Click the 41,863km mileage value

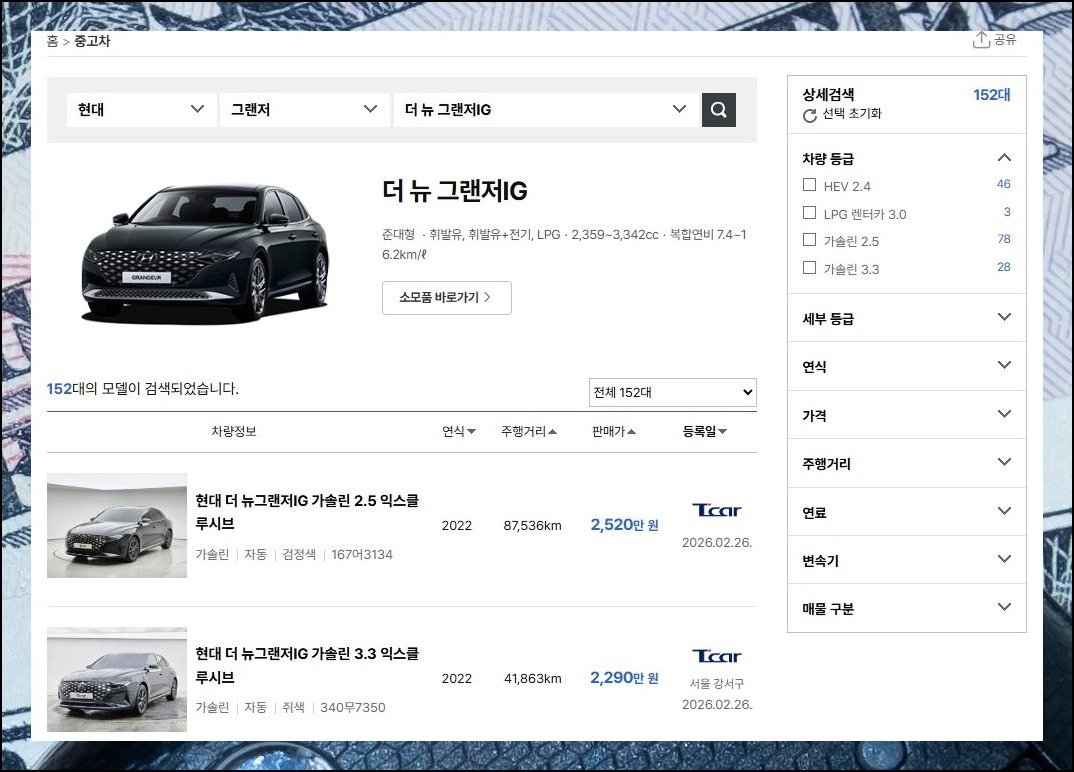532,678
